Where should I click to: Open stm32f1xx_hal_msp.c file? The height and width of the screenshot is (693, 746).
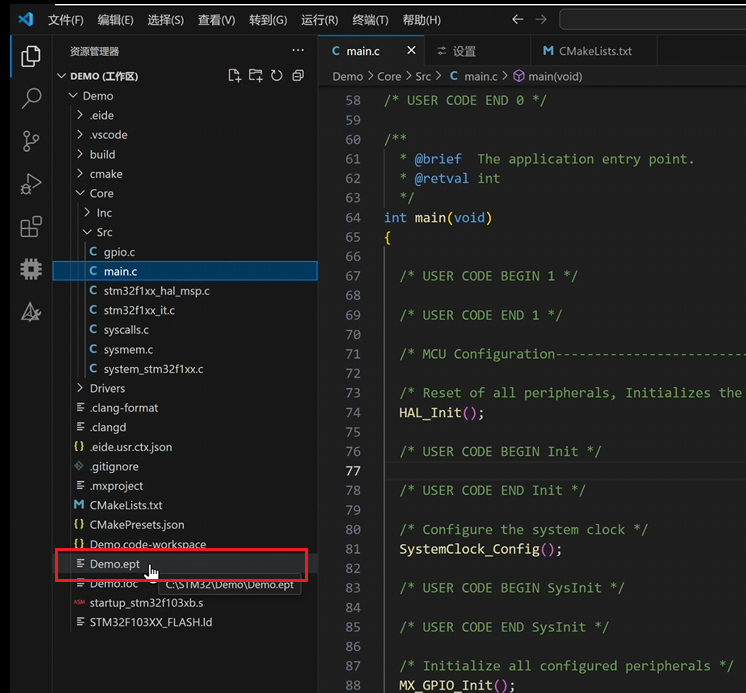[x=157, y=291]
